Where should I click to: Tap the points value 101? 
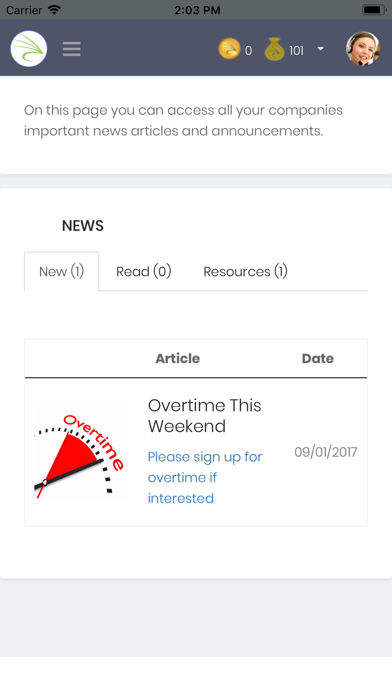click(296, 51)
